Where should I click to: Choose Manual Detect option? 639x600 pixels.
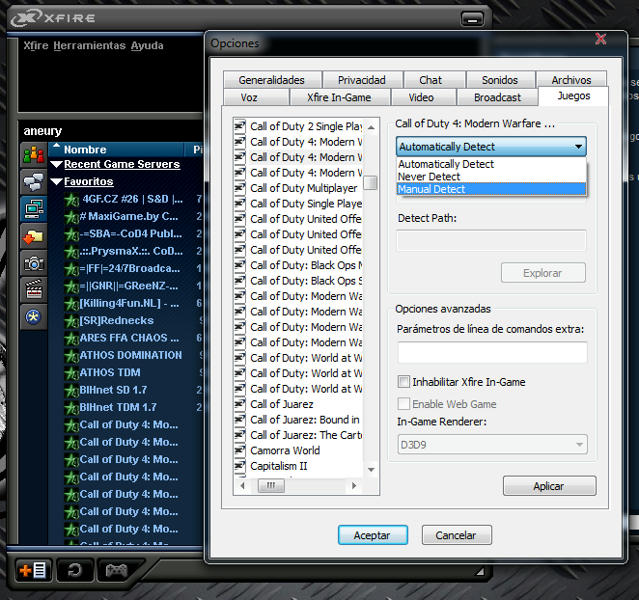pos(491,189)
